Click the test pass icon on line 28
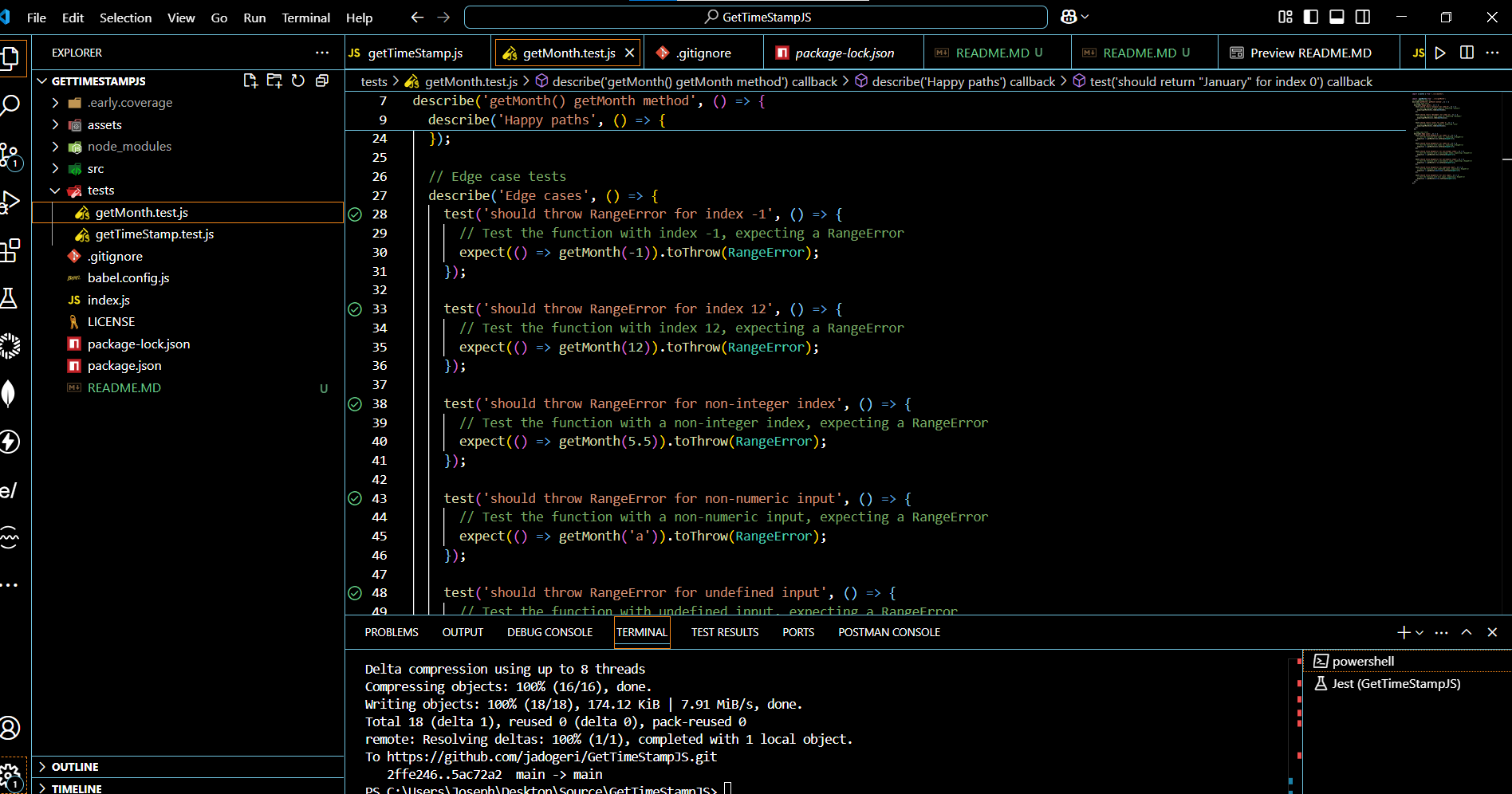 point(355,214)
